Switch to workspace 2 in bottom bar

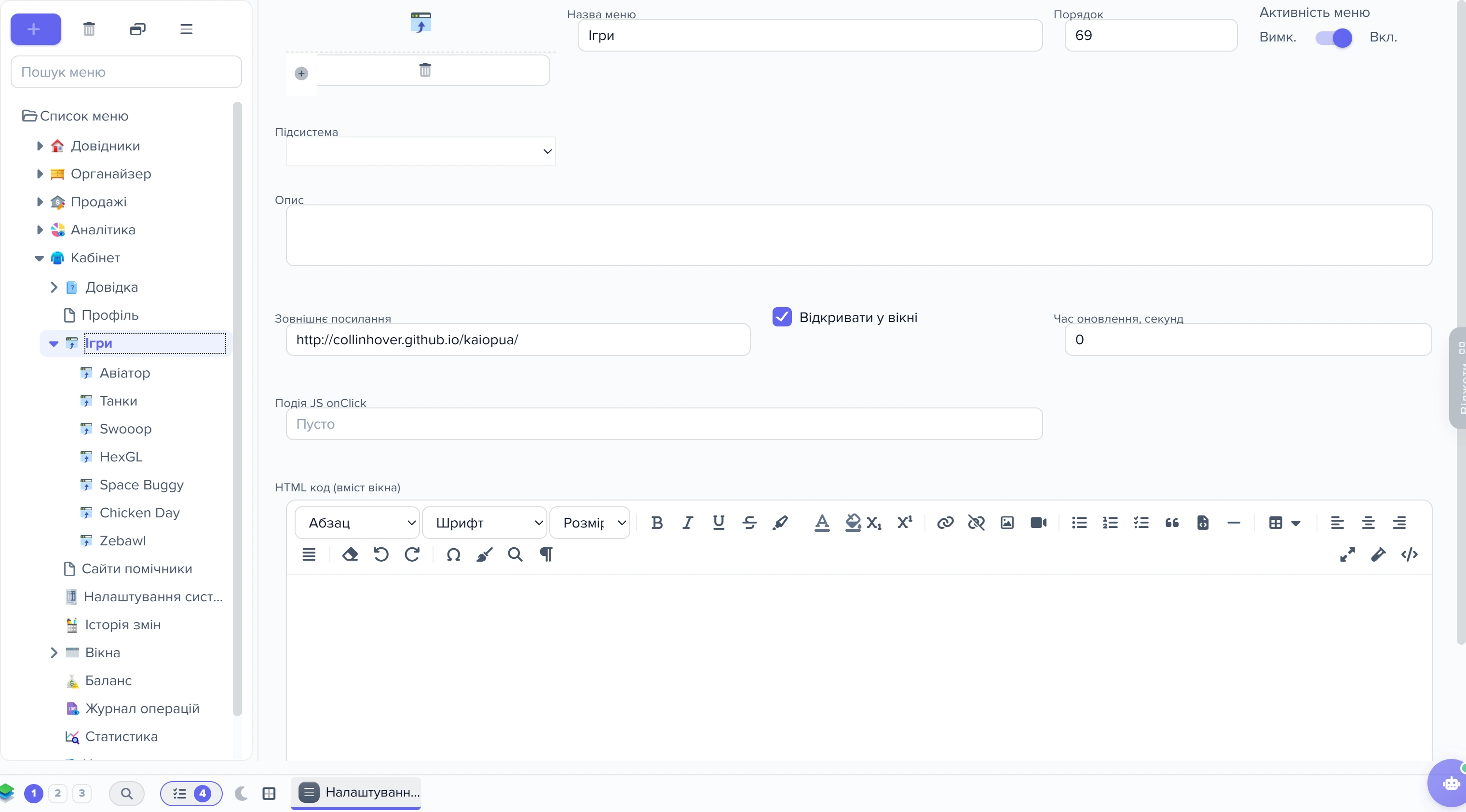click(x=57, y=793)
